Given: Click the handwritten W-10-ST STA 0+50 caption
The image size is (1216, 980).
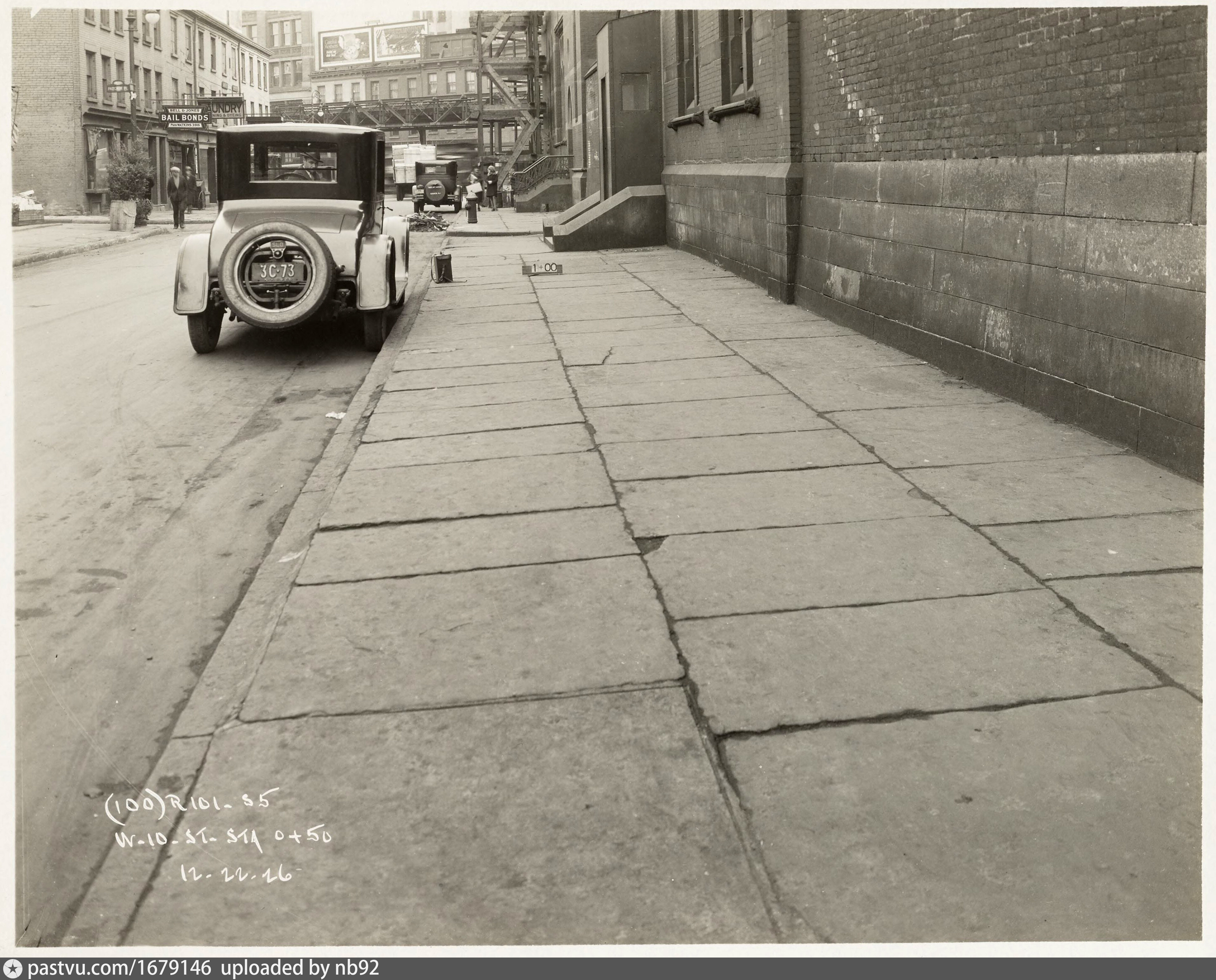Looking at the screenshot, I should pyautogui.click(x=224, y=838).
